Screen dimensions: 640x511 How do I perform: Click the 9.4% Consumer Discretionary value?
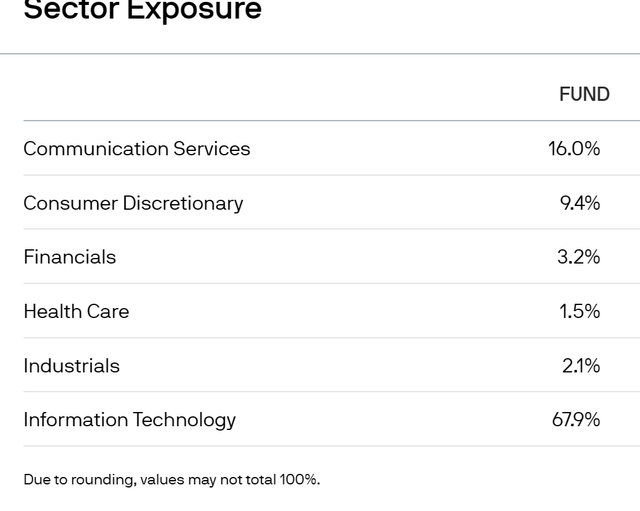(x=580, y=203)
